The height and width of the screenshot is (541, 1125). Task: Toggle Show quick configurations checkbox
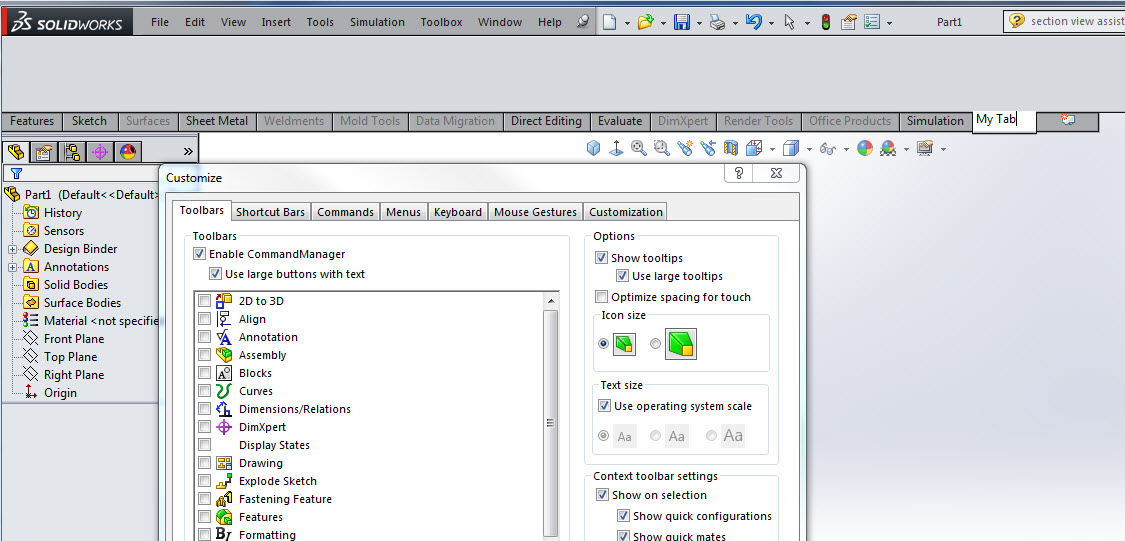[623, 516]
